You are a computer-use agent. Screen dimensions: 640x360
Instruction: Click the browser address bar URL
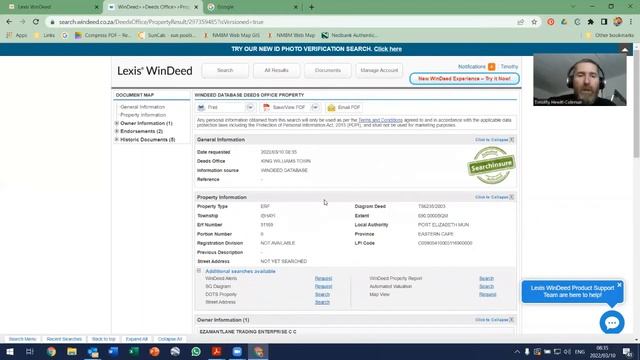[161, 22]
